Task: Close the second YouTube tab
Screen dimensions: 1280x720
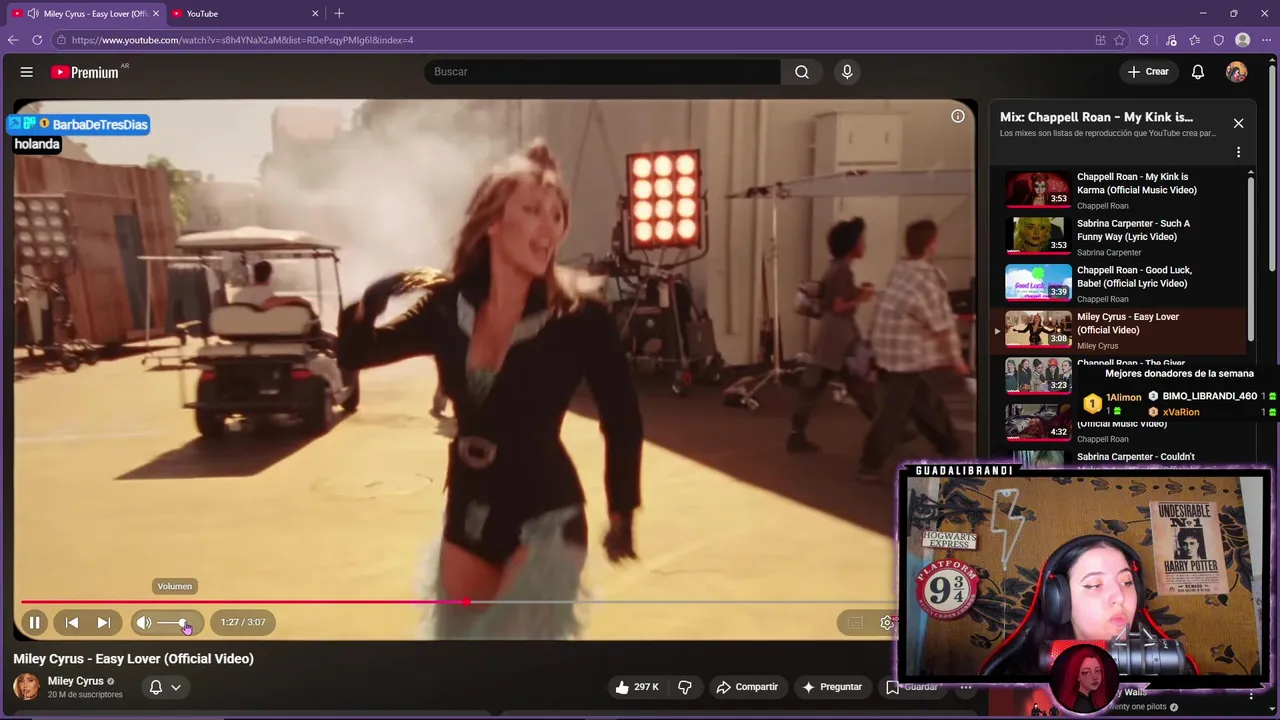Action: pyautogui.click(x=316, y=13)
